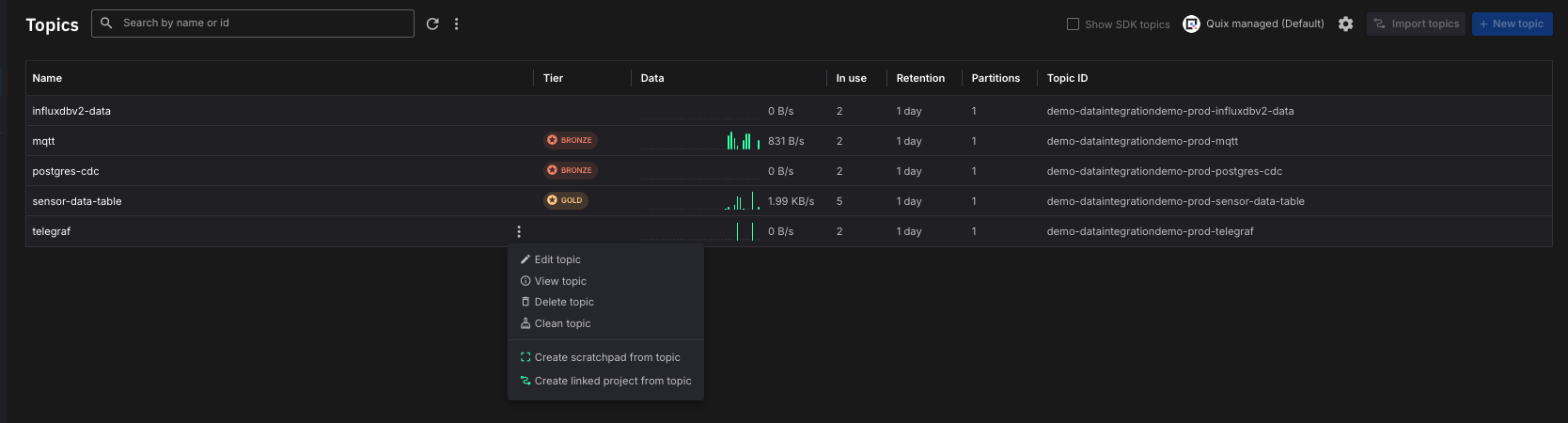Image resolution: width=1568 pixels, height=423 pixels.
Task: Click the 1.99 KB/s data rate value
Action: [791, 201]
